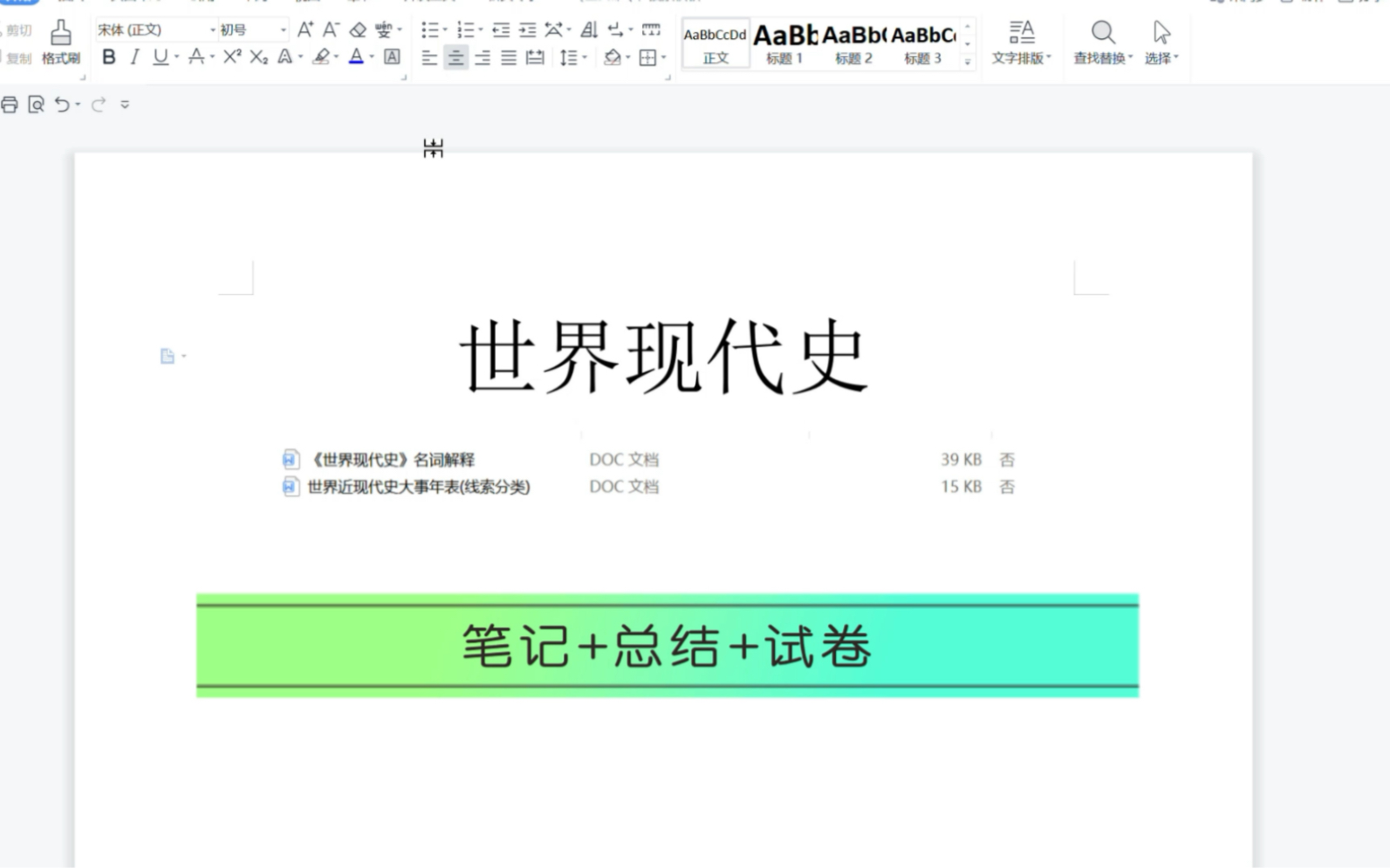Toggle underline formatting
This screenshot has height=868, width=1390.
click(x=161, y=57)
